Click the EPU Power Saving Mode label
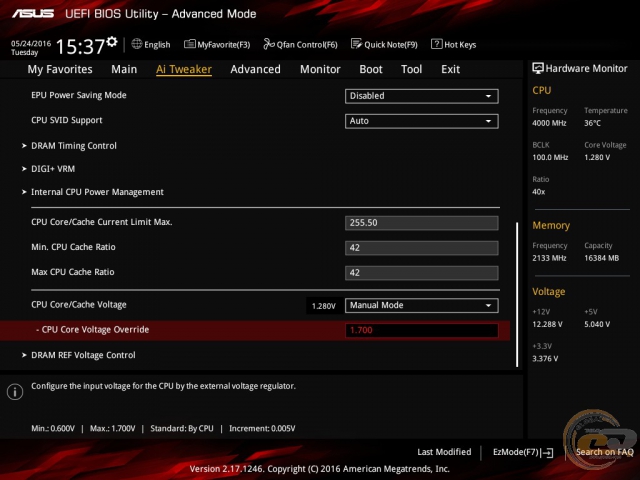 coord(79,95)
